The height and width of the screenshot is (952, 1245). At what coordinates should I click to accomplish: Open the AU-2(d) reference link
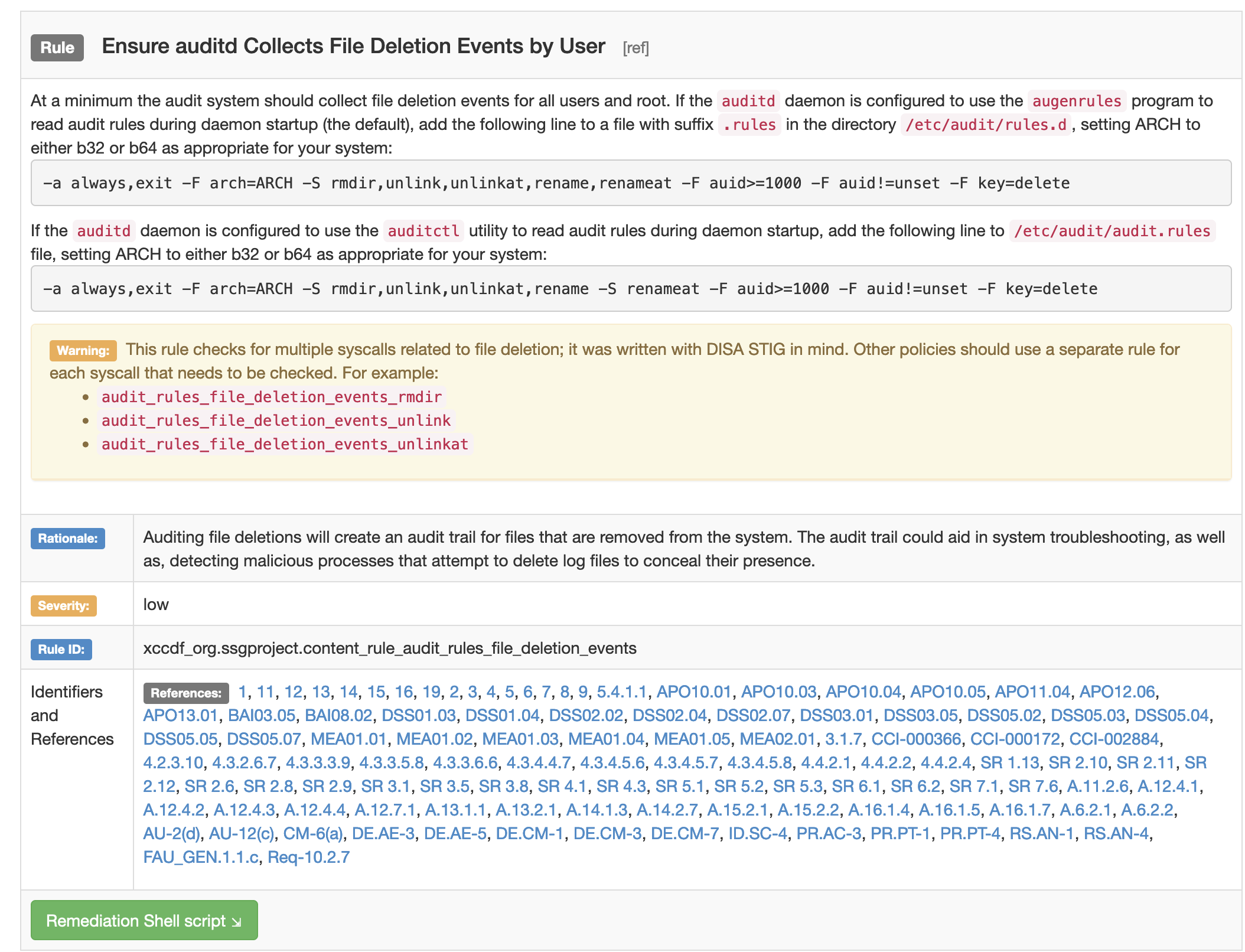172,833
